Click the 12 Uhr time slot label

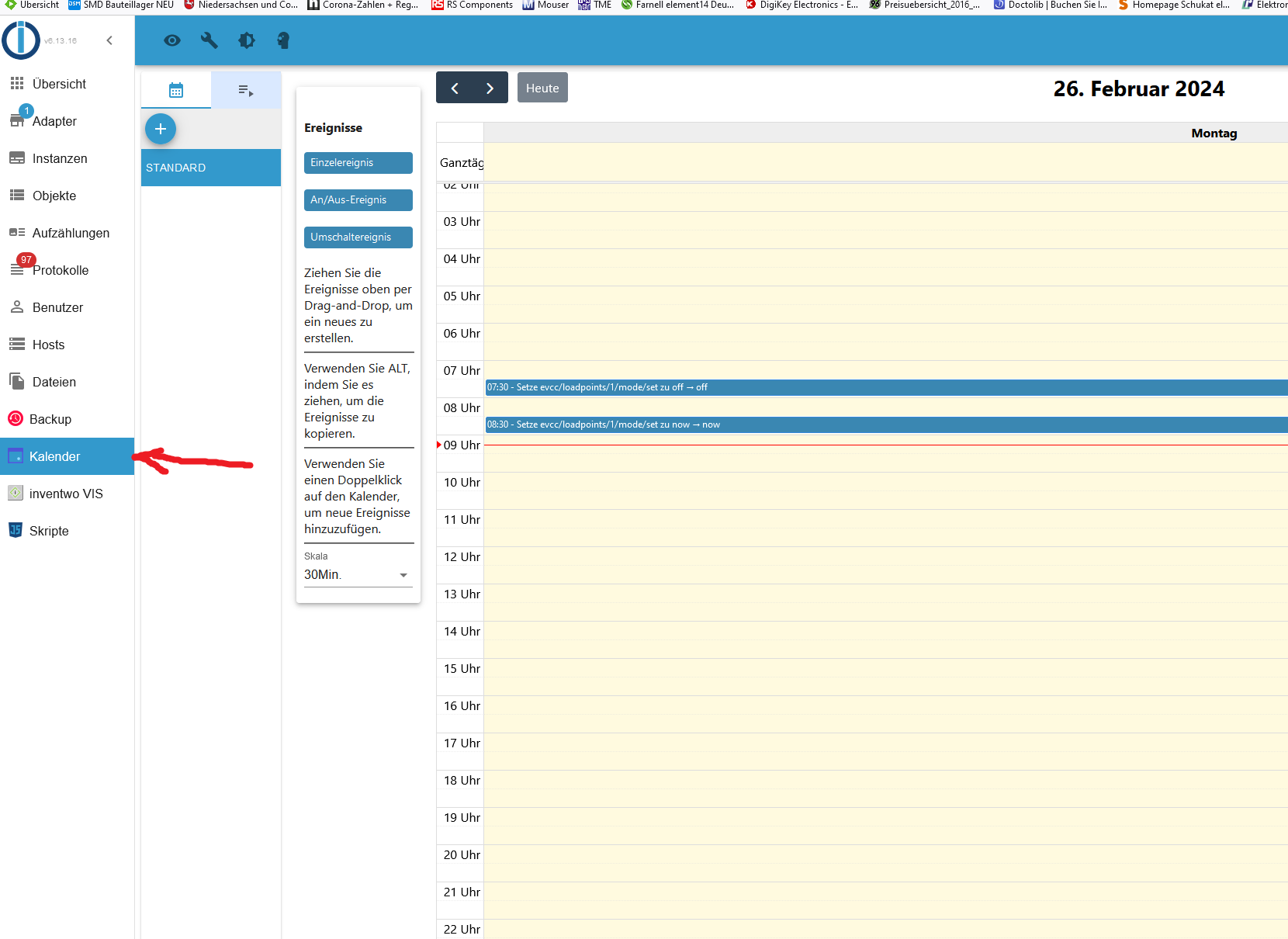[x=462, y=557]
